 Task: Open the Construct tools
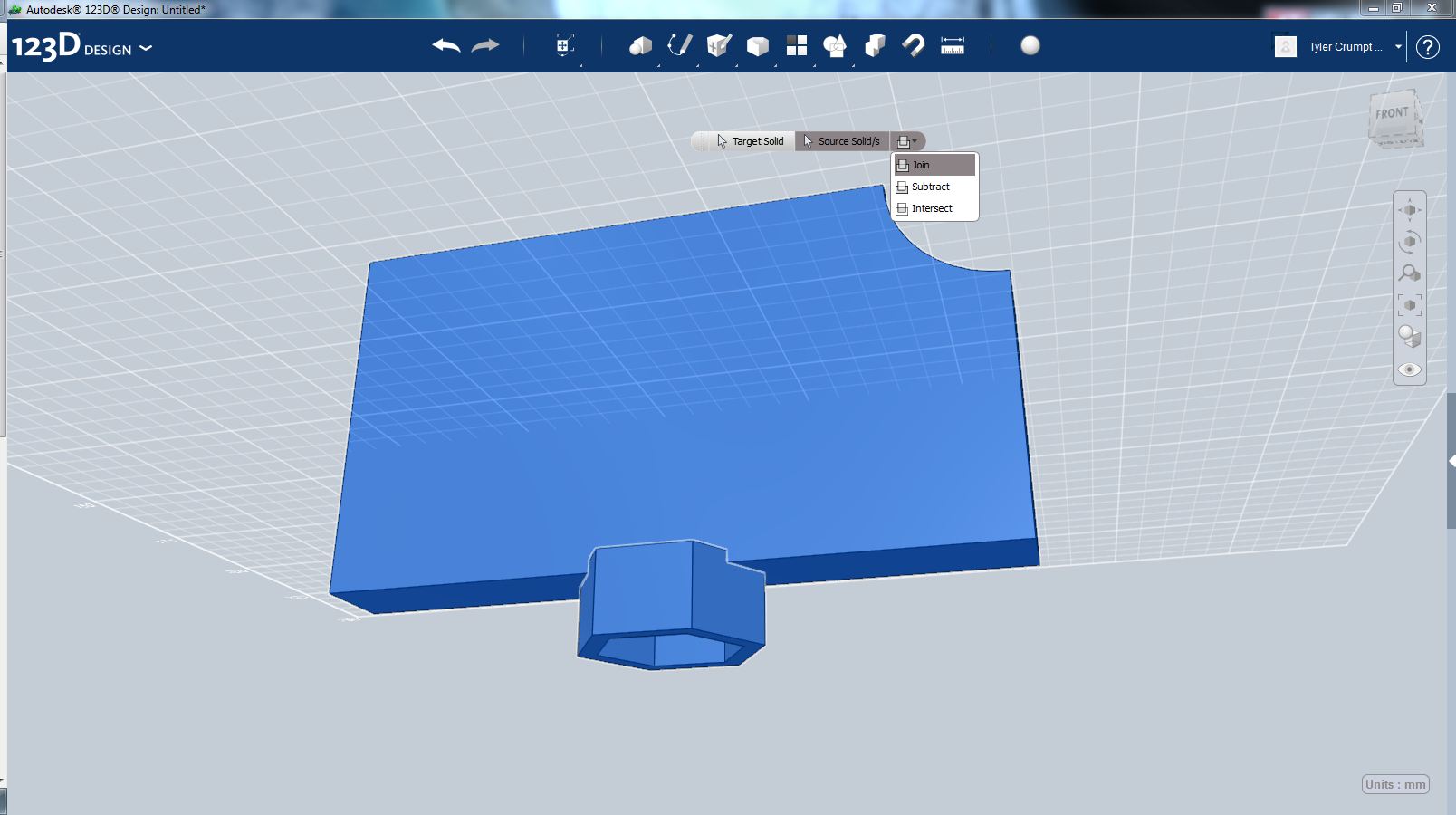[719, 45]
